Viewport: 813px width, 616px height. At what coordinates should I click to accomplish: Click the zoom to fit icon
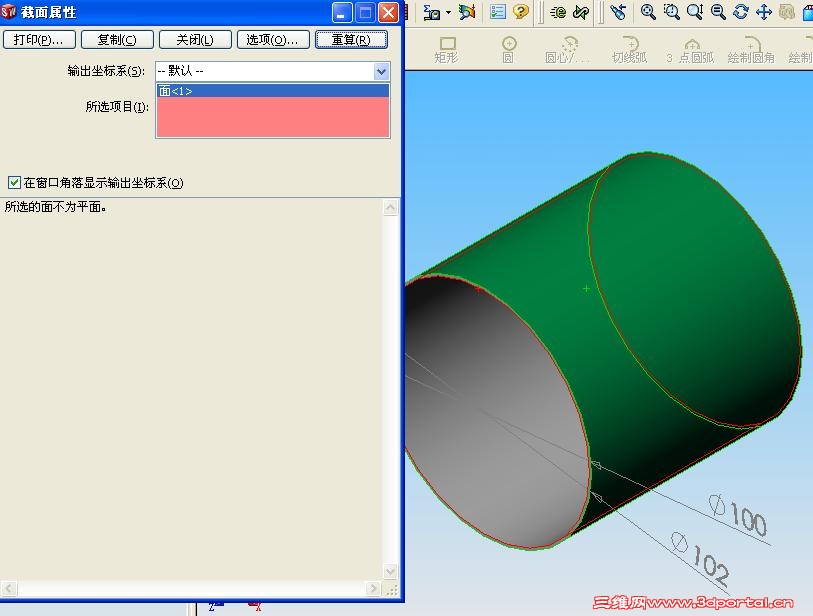coord(648,12)
